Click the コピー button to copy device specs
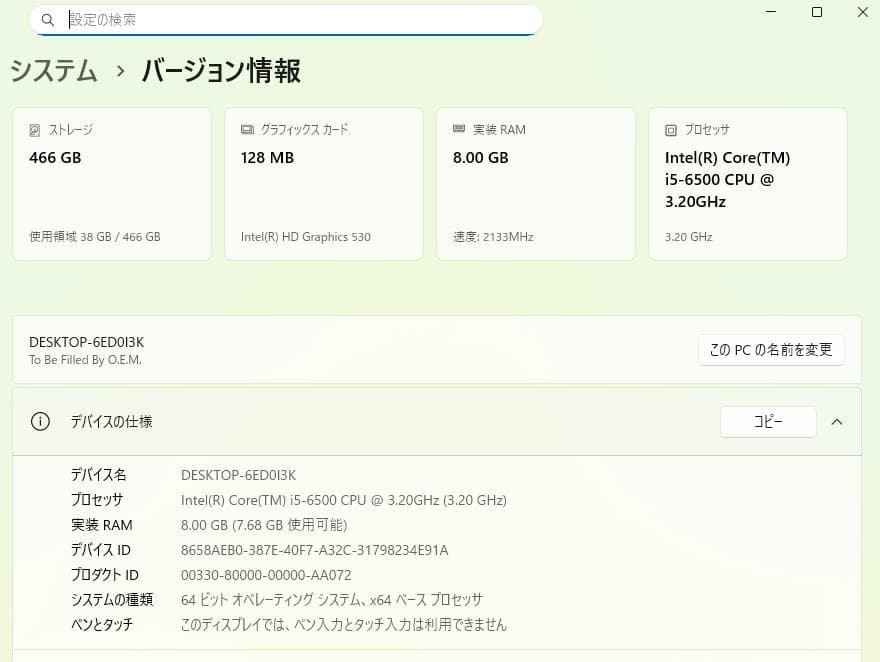The width and height of the screenshot is (880, 662). coord(768,421)
